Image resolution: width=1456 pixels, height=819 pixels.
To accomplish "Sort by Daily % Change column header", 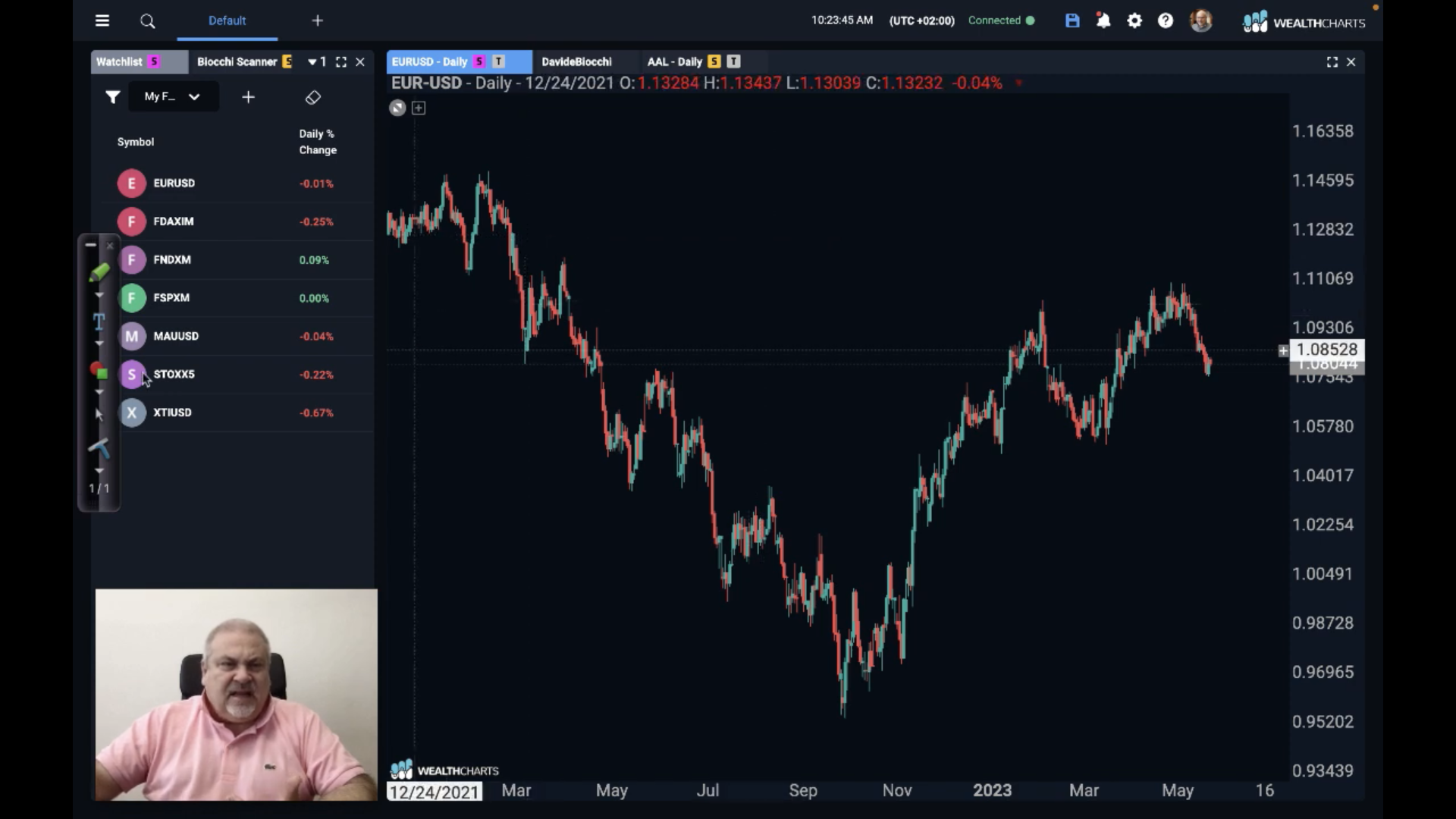I will coord(318,142).
